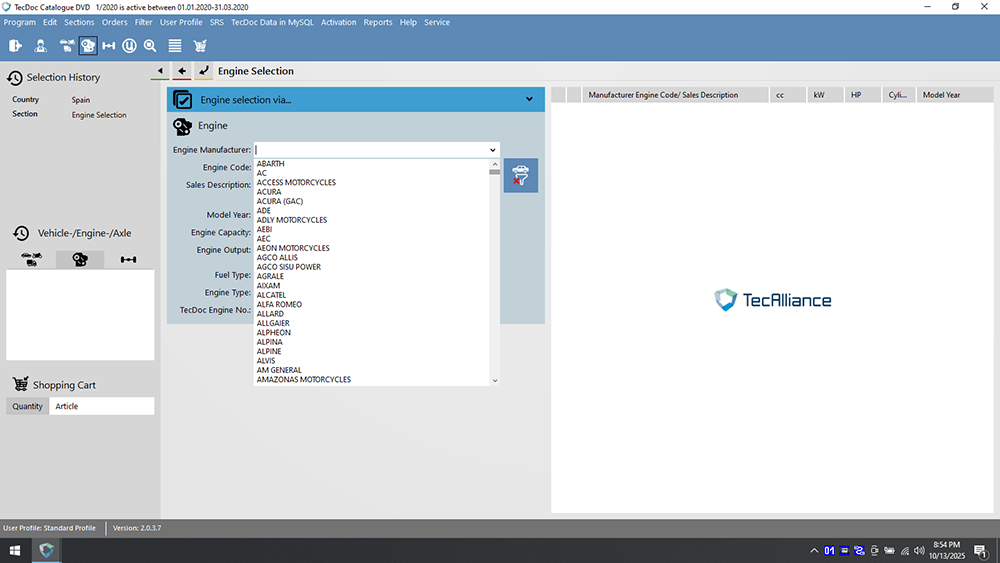Click the clear filter funnel button

pyautogui.click(x=520, y=175)
